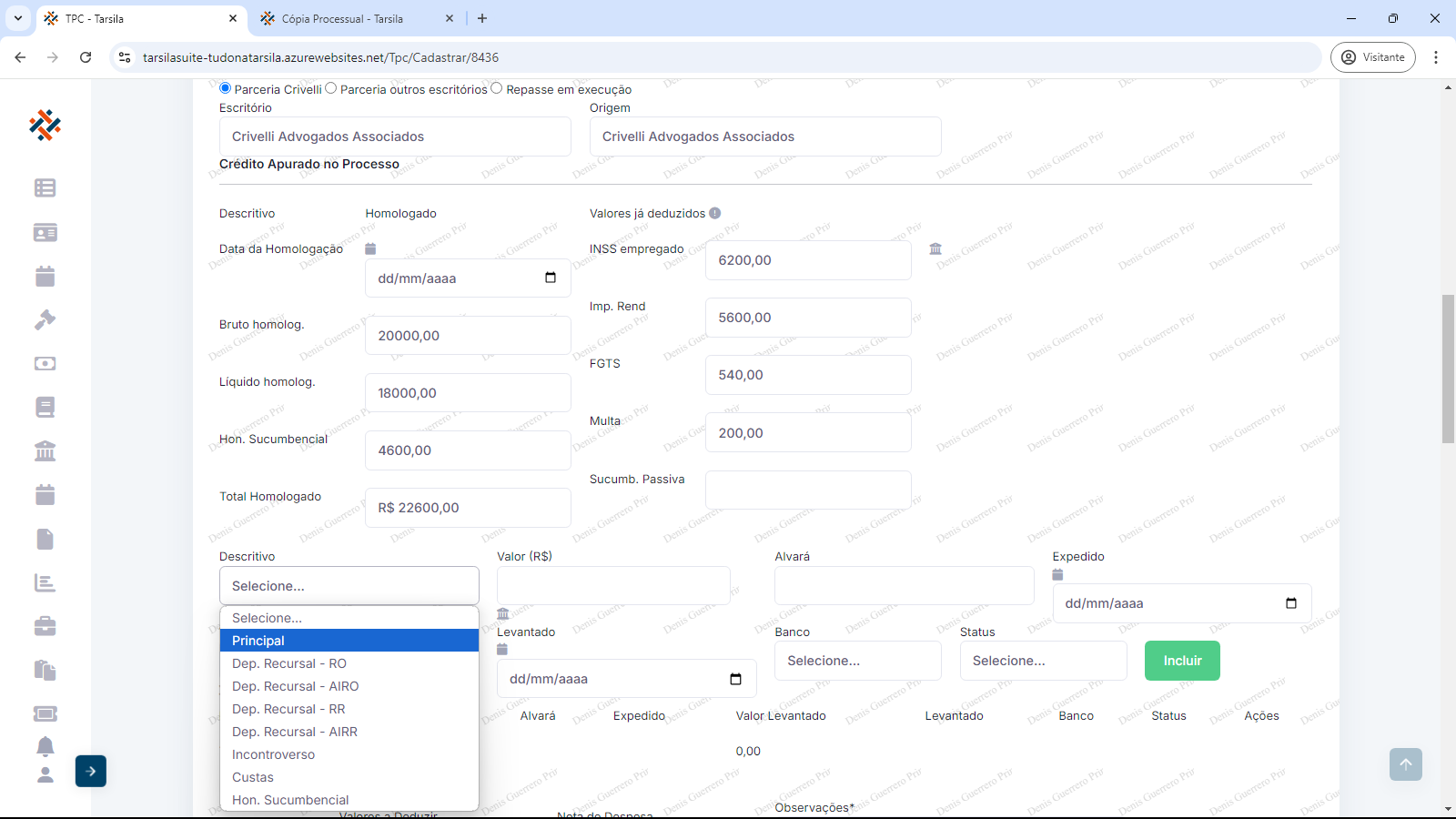
Task: Choose Principal from the Descritivo list
Action: (349, 641)
